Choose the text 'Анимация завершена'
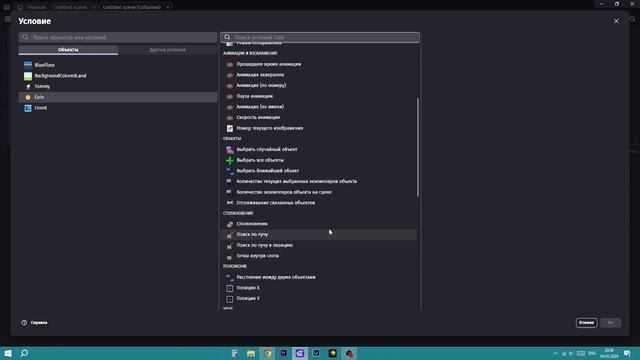Screen dimensions: 640x360 (260, 75)
